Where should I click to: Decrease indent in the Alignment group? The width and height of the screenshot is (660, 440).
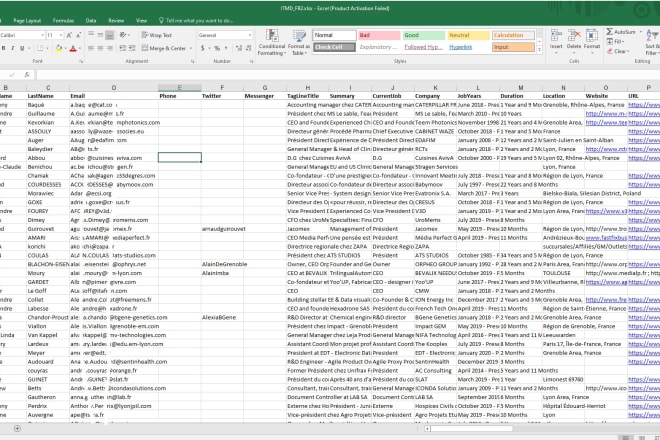click(x=122, y=48)
